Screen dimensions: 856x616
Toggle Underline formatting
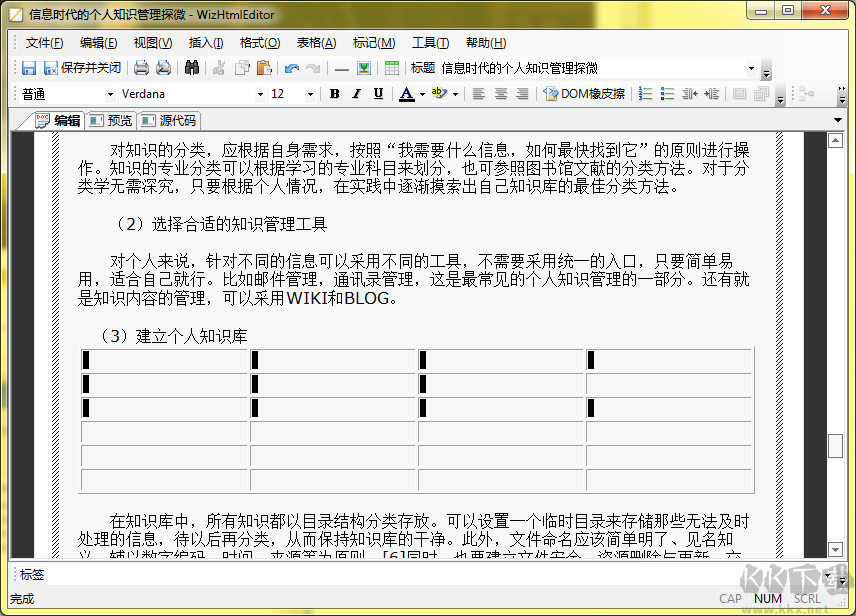[378, 94]
